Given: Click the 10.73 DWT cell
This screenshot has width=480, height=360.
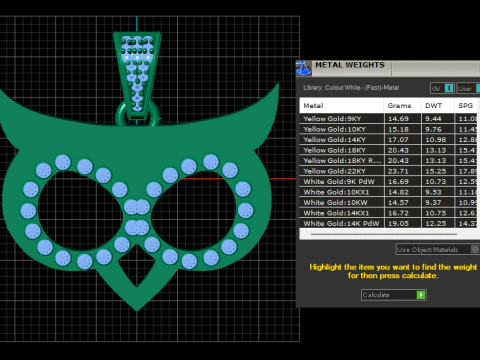Looking at the screenshot, I should coord(438,182).
